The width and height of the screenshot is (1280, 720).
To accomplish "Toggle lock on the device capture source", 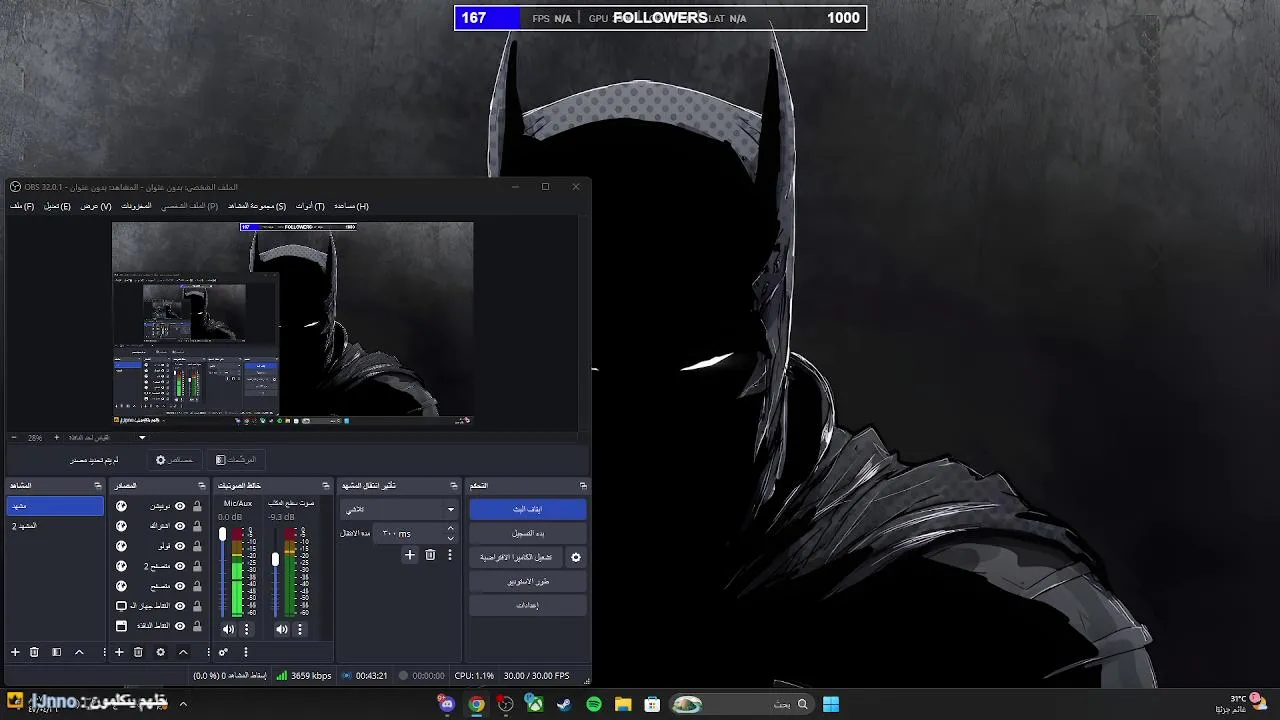I will point(197,606).
